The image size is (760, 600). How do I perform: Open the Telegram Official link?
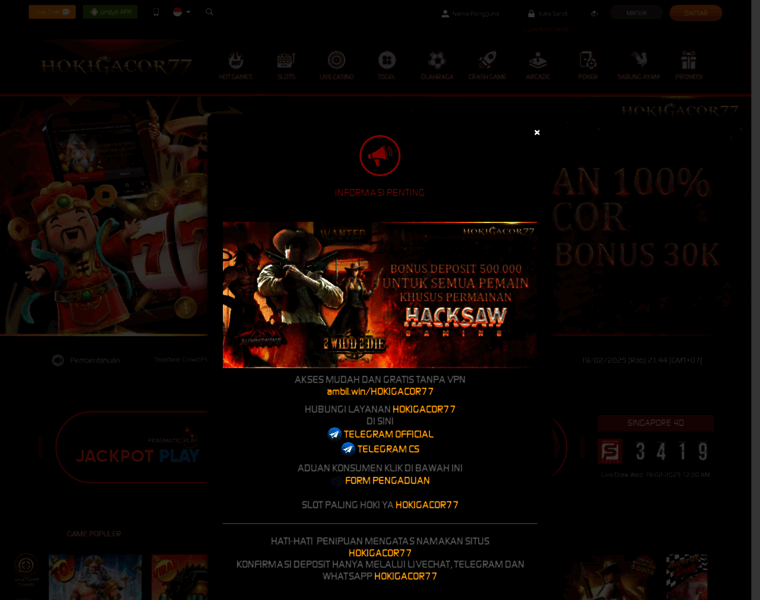pyautogui.click(x=388, y=434)
